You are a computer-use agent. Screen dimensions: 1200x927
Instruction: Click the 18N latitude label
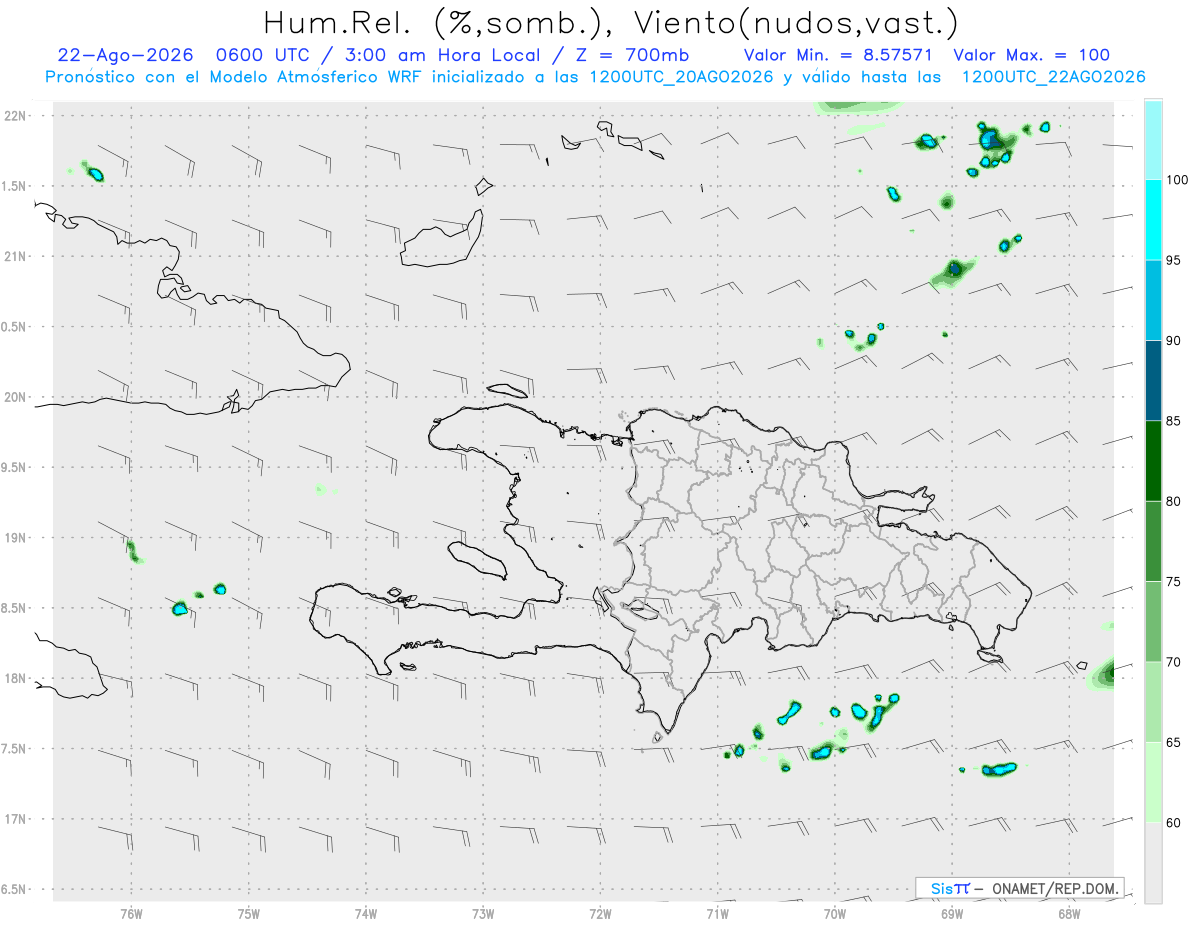tap(17, 678)
